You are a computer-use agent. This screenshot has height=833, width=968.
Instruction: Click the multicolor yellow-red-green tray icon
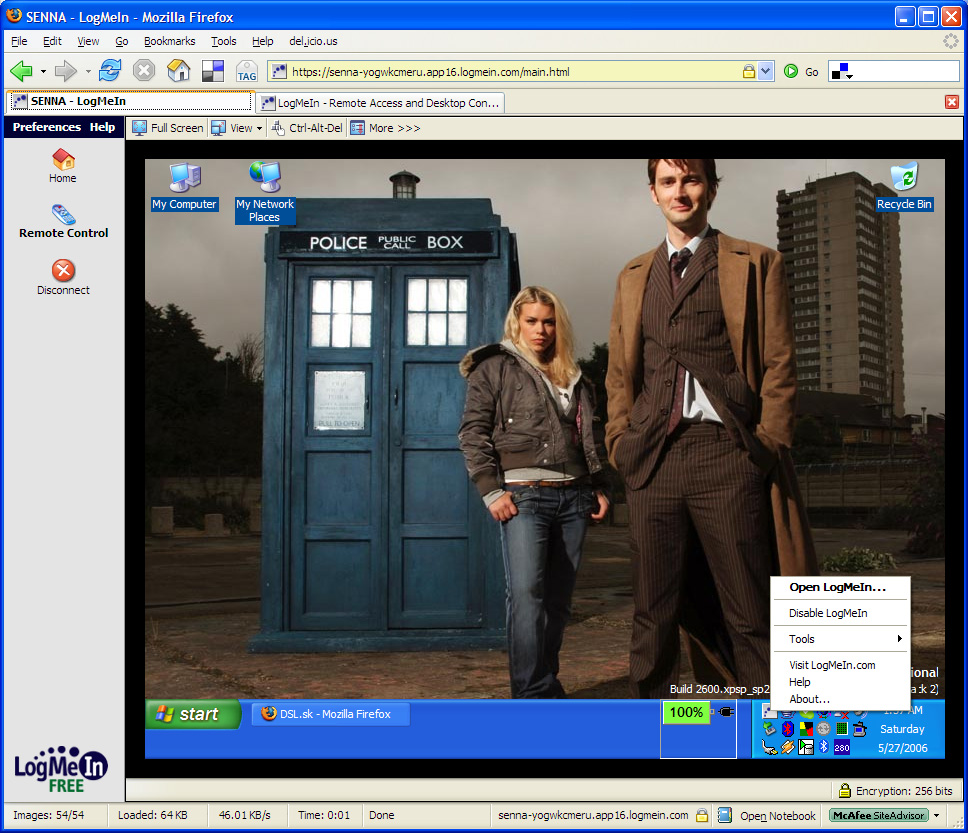pos(806,729)
